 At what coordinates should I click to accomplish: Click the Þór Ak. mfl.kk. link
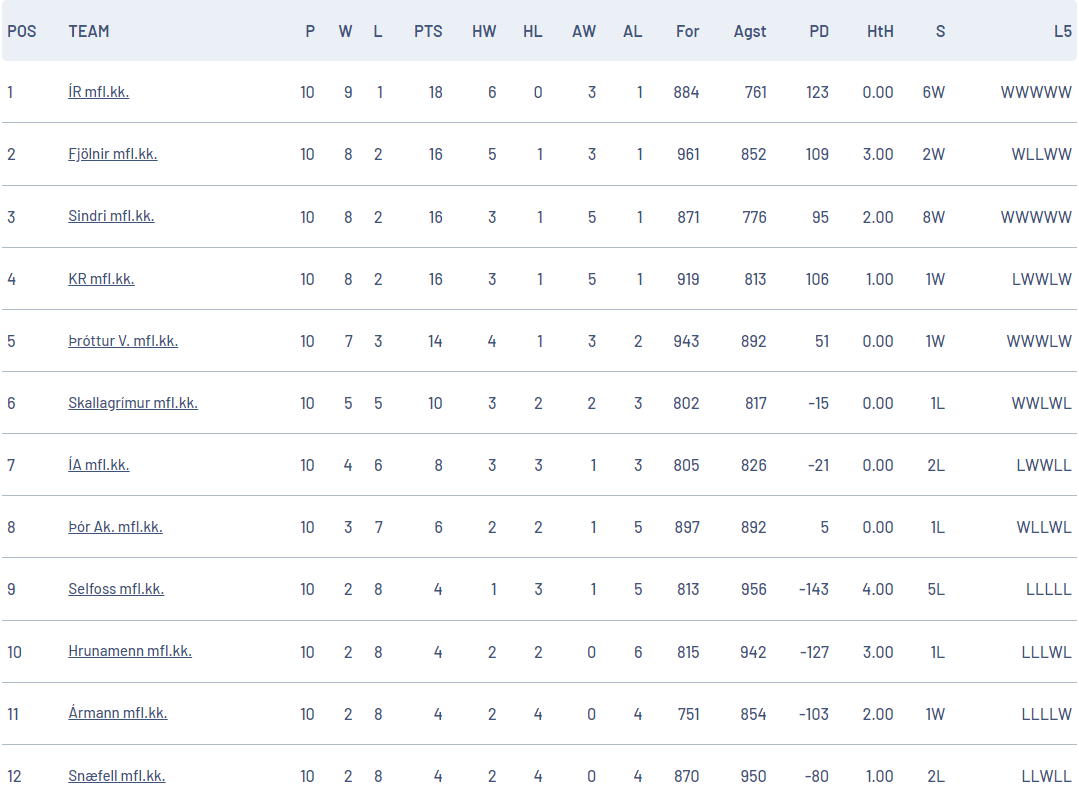coord(116,527)
